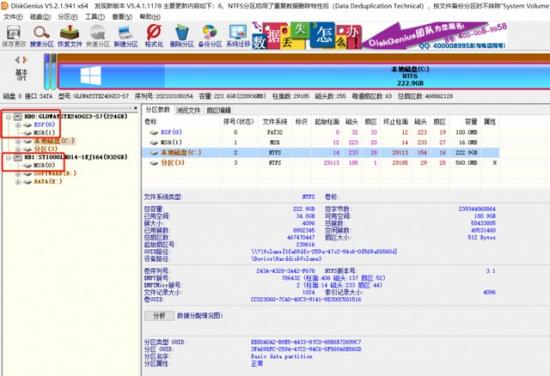The width and height of the screenshot is (550, 376).
Task: Click the Basic data partition name value
Action: click(x=282, y=356)
